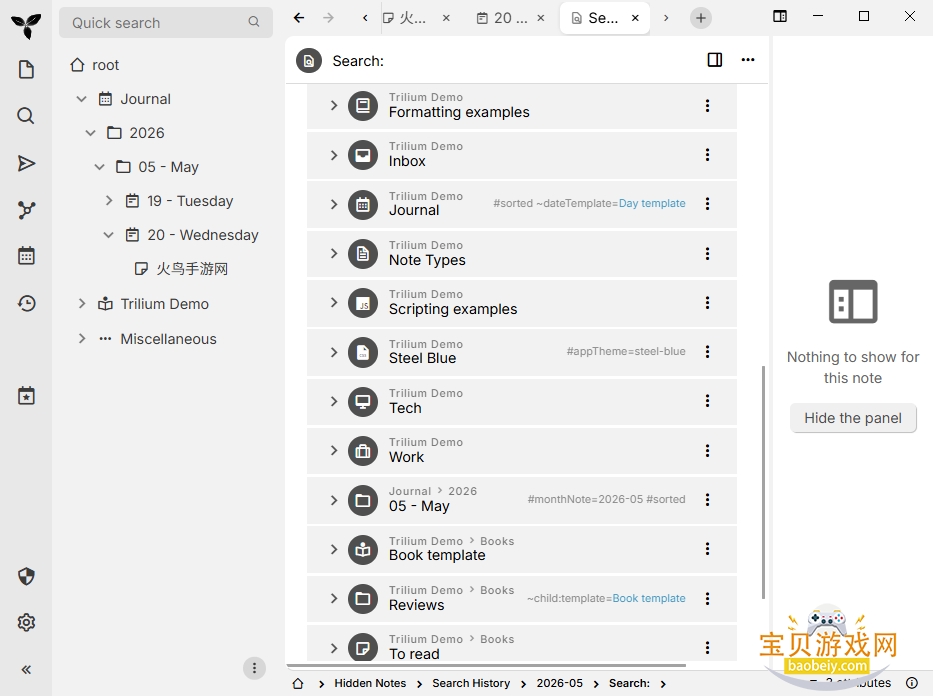Expand Trilium Demo in the tree

coord(82,303)
